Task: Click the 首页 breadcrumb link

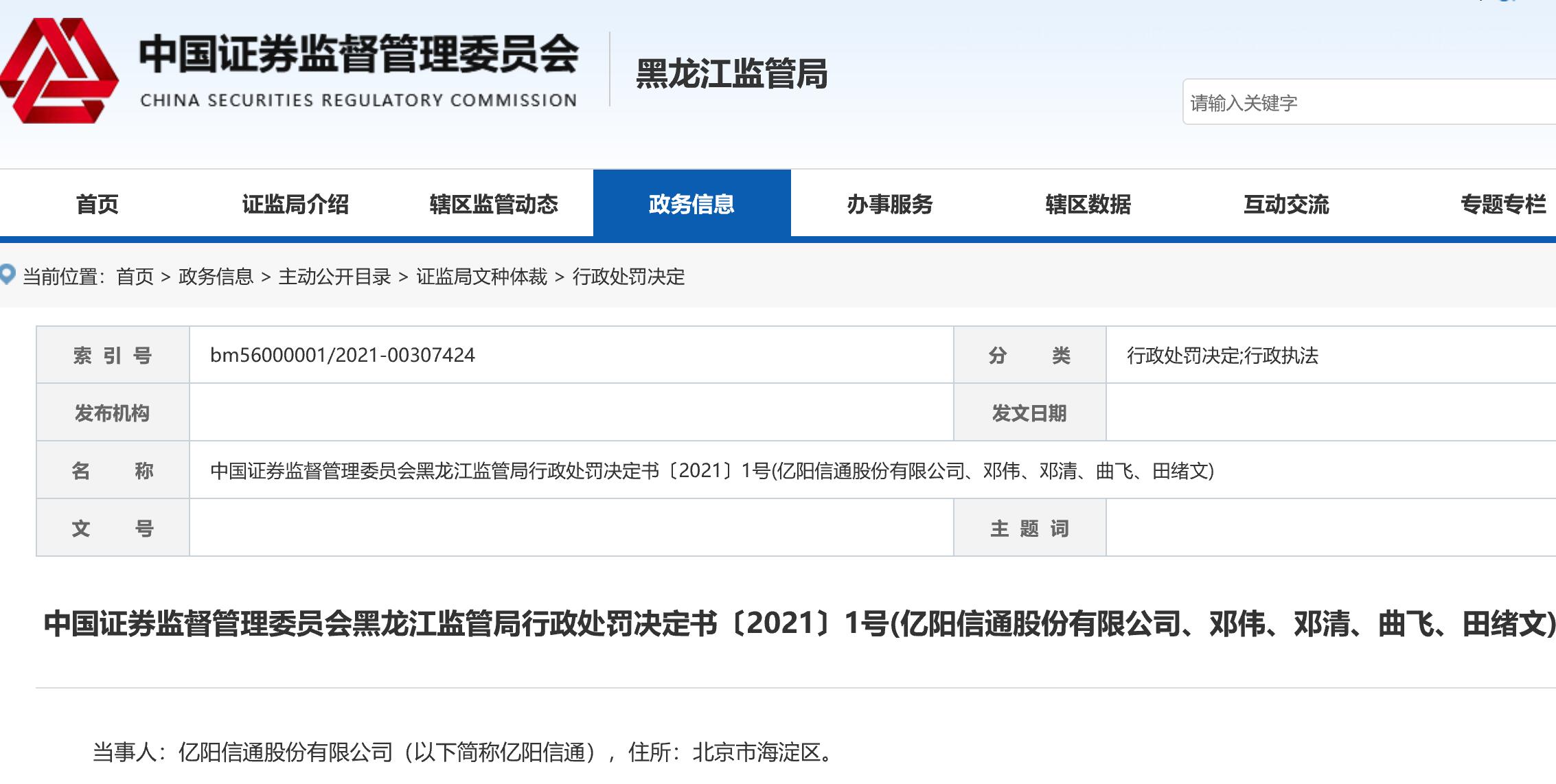Action: point(135,277)
